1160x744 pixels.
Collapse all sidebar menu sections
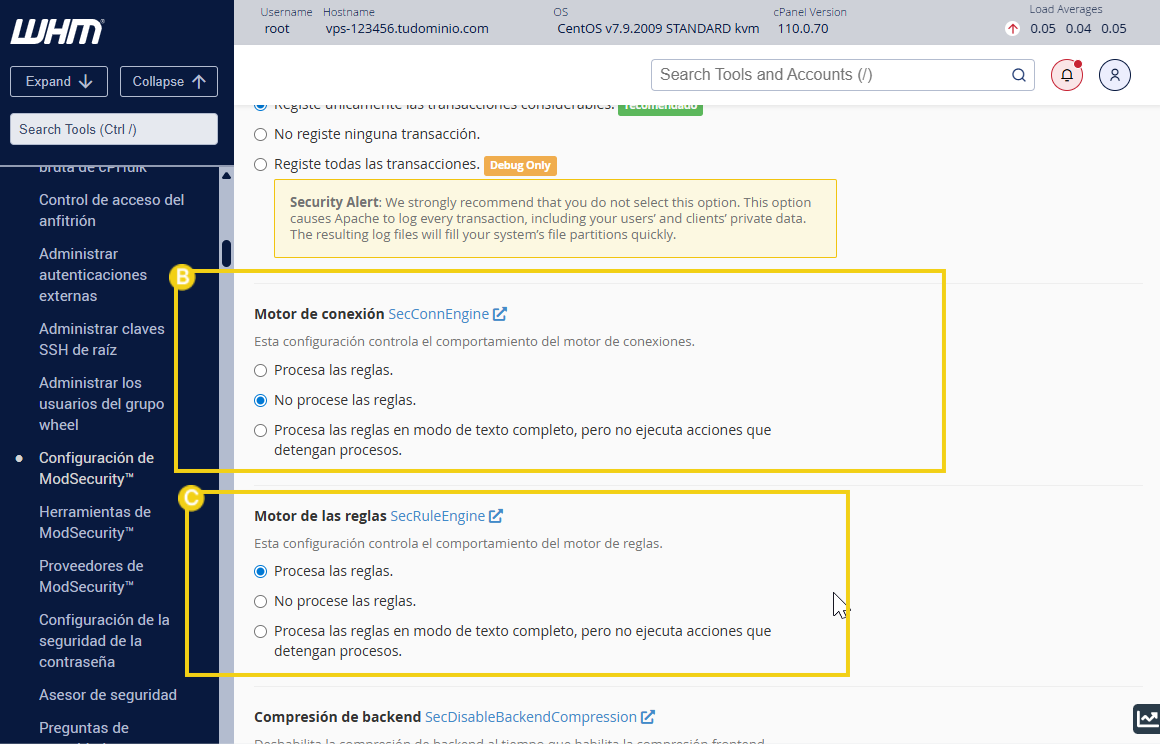(x=169, y=81)
